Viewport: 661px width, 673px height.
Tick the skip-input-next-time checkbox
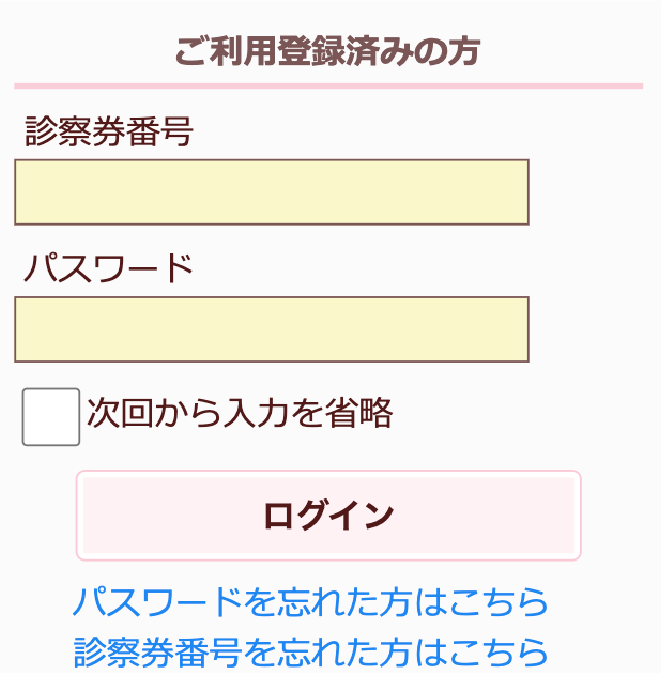click(50, 416)
